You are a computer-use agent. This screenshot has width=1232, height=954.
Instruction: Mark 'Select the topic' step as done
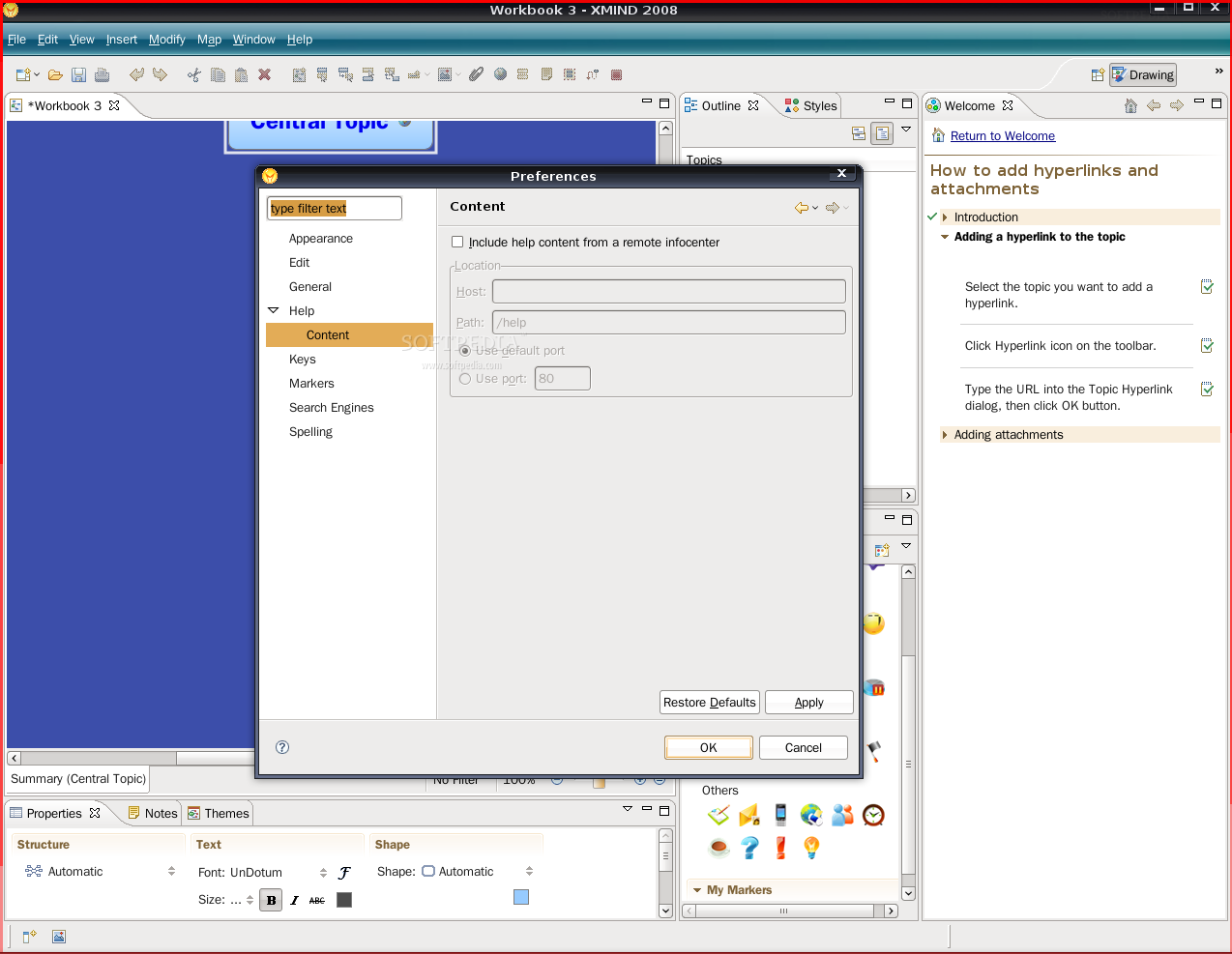(x=1207, y=287)
